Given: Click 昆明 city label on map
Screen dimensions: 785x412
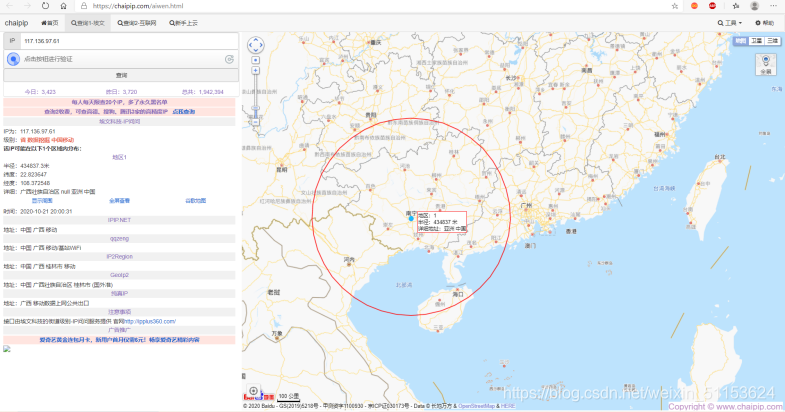Looking at the screenshot, I should point(282,170).
